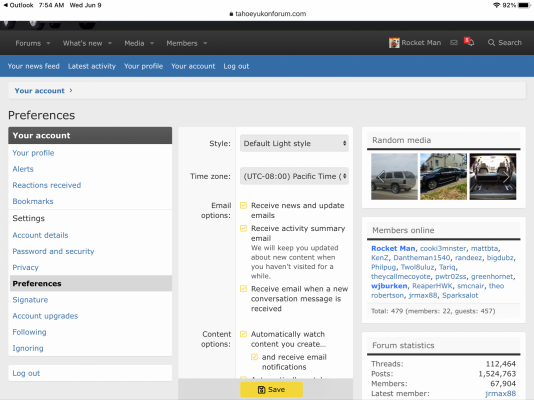Open the Time zone dropdown
The width and height of the screenshot is (534, 400).
294,176
